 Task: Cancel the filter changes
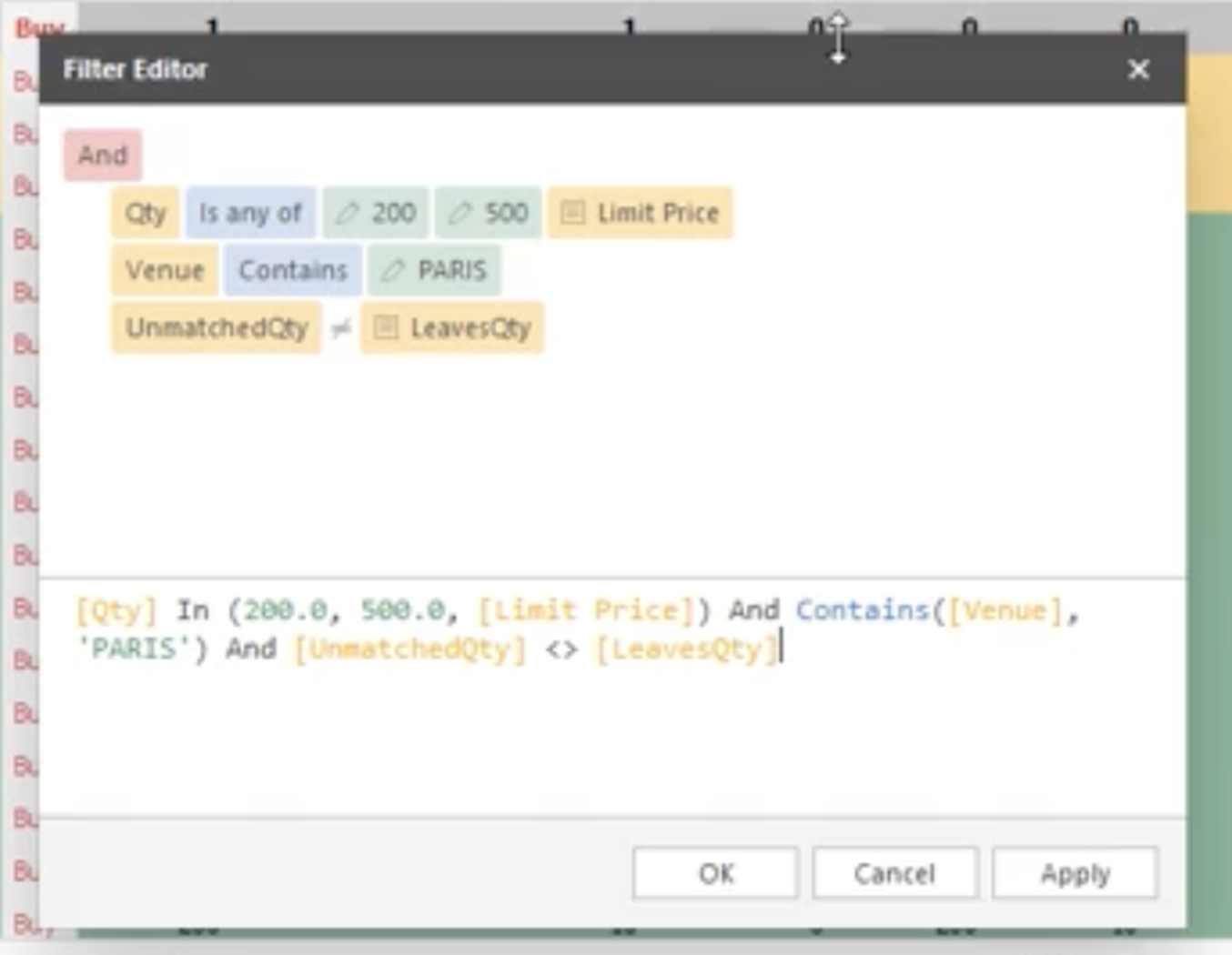tap(894, 873)
